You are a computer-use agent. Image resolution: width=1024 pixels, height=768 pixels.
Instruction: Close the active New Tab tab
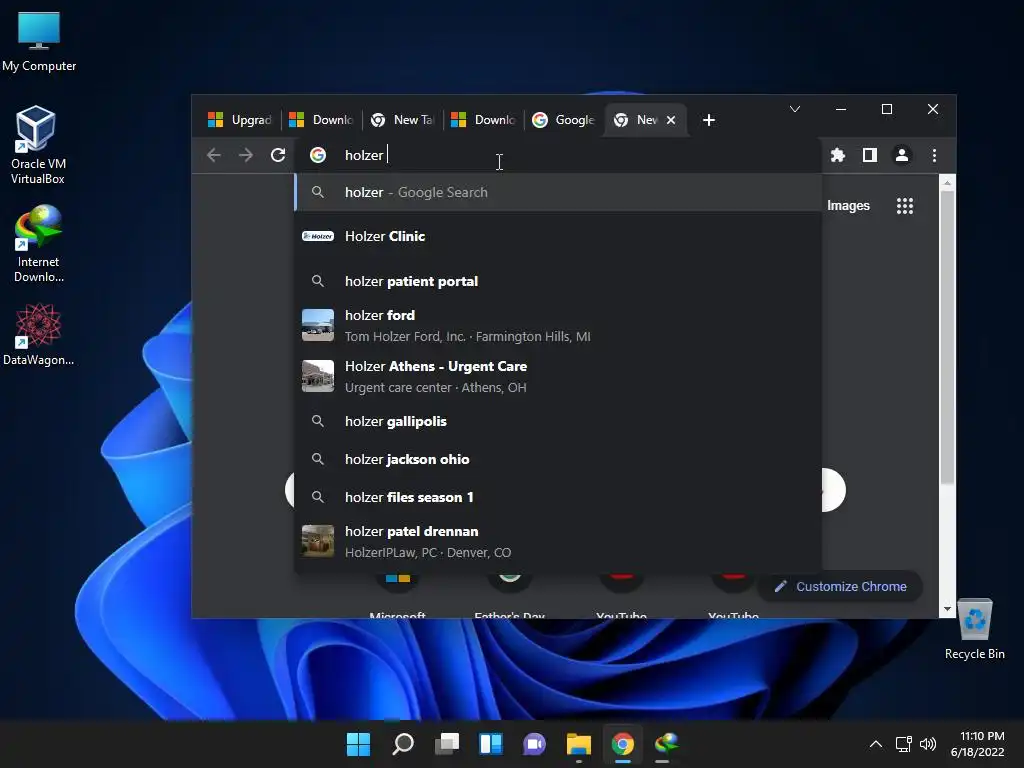[671, 120]
